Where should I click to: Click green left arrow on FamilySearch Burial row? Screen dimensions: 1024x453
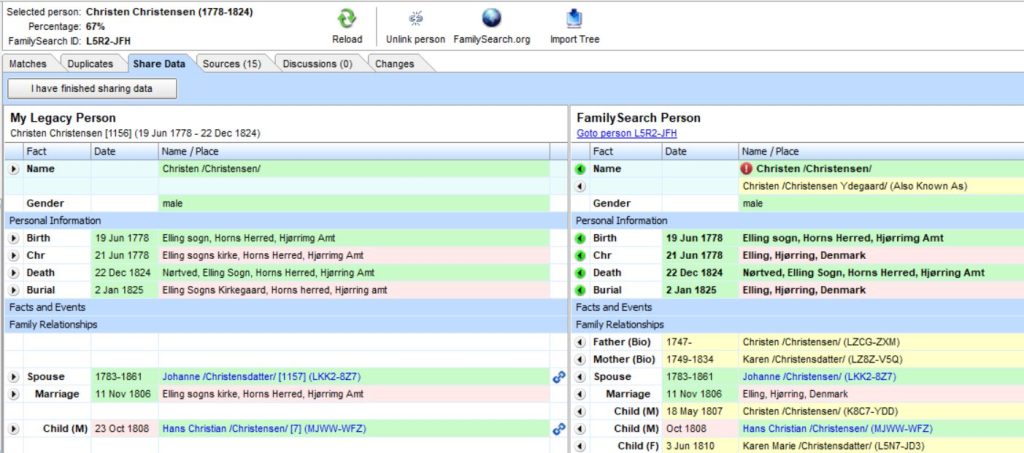[x=580, y=290]
